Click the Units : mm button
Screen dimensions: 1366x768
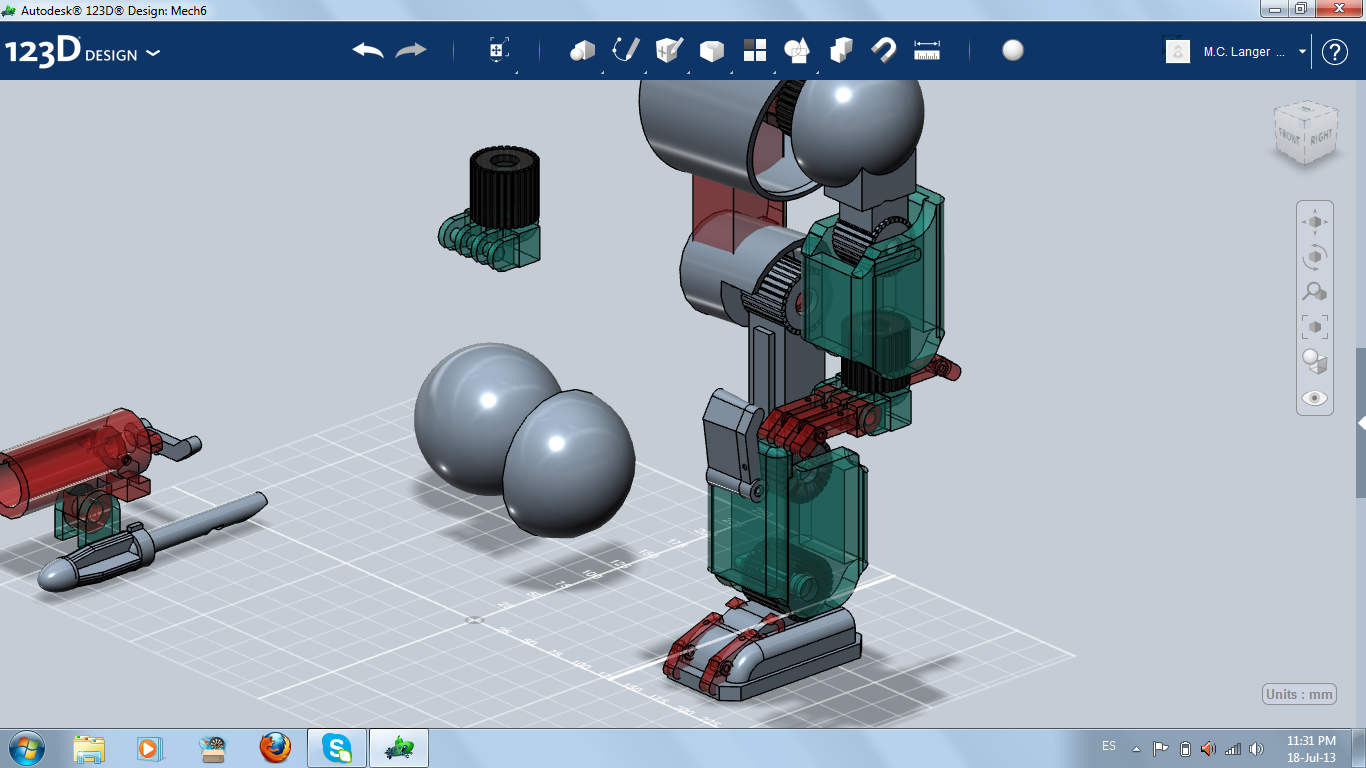pyautogui.click(x=1300, y=694)
